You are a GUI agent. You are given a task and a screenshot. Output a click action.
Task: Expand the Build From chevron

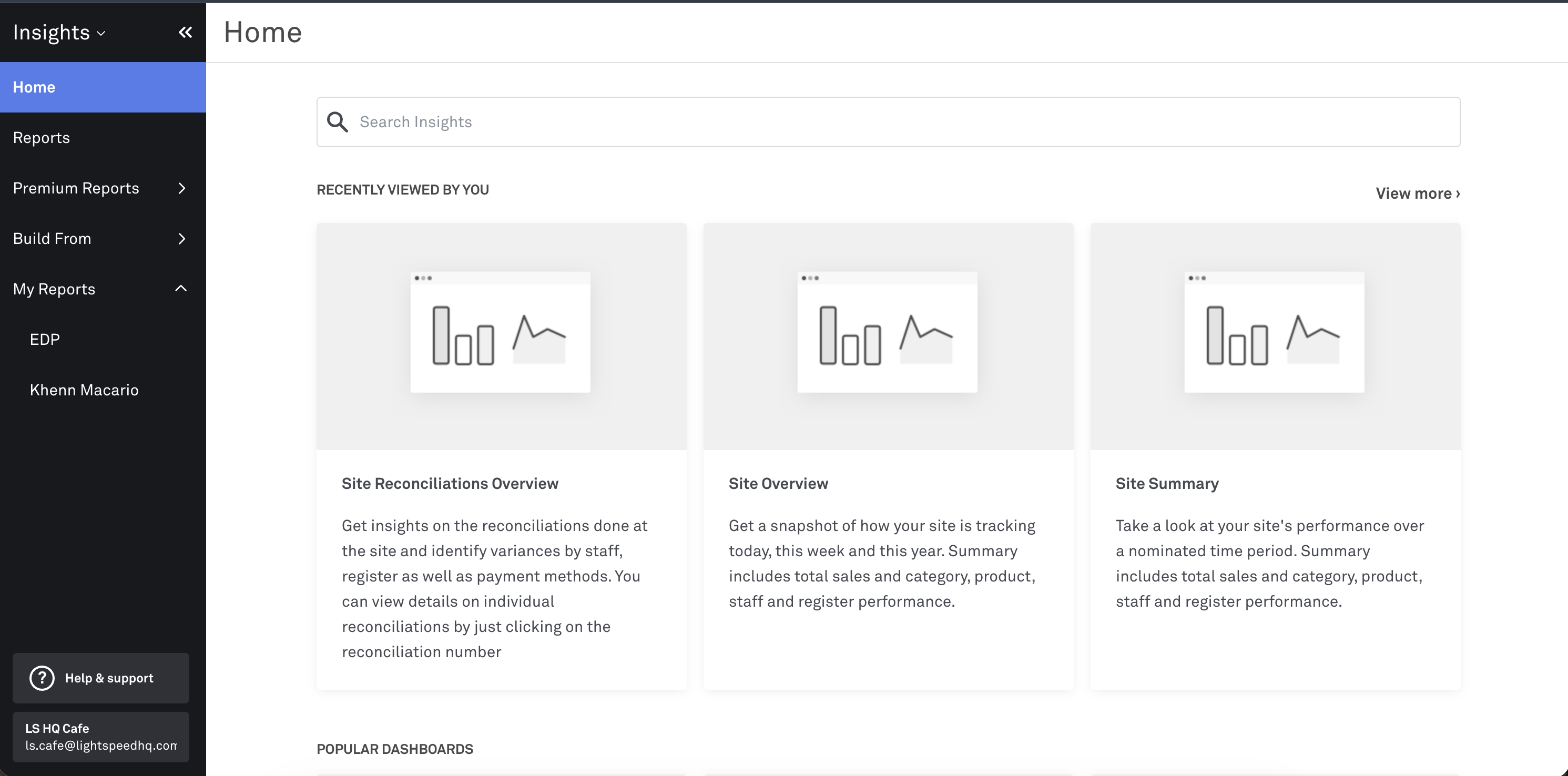[181, 239]
